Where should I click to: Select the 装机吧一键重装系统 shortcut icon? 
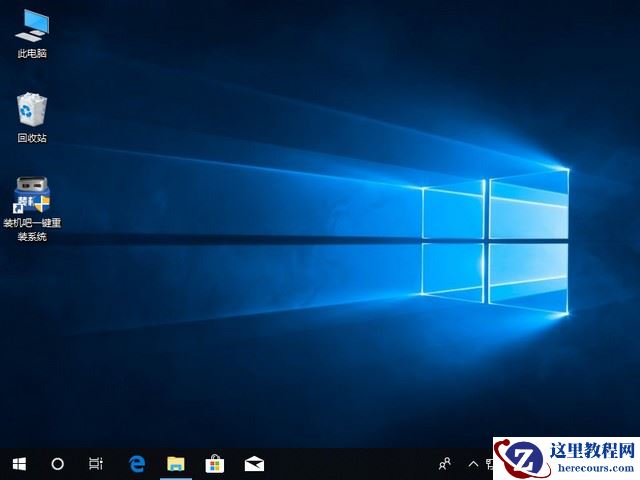pyautogui.click(x=32, y=194)
